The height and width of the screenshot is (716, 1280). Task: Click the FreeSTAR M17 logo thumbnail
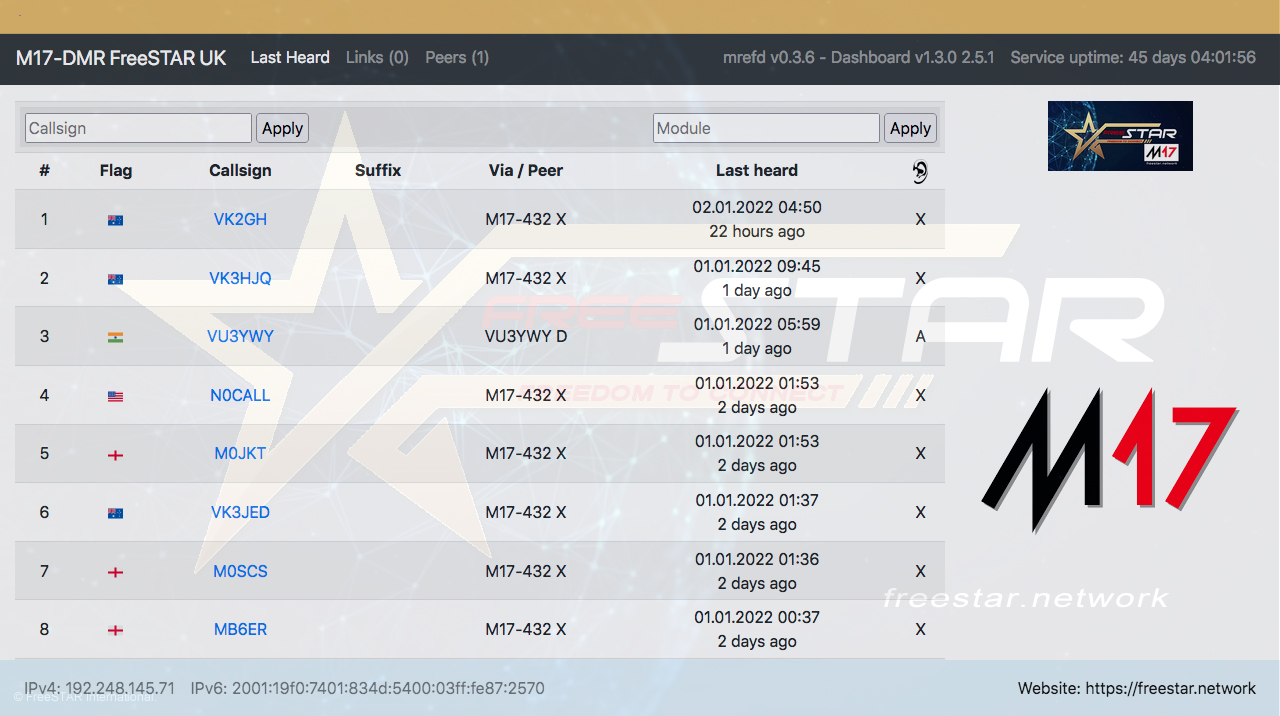[x=1120, y=136]
